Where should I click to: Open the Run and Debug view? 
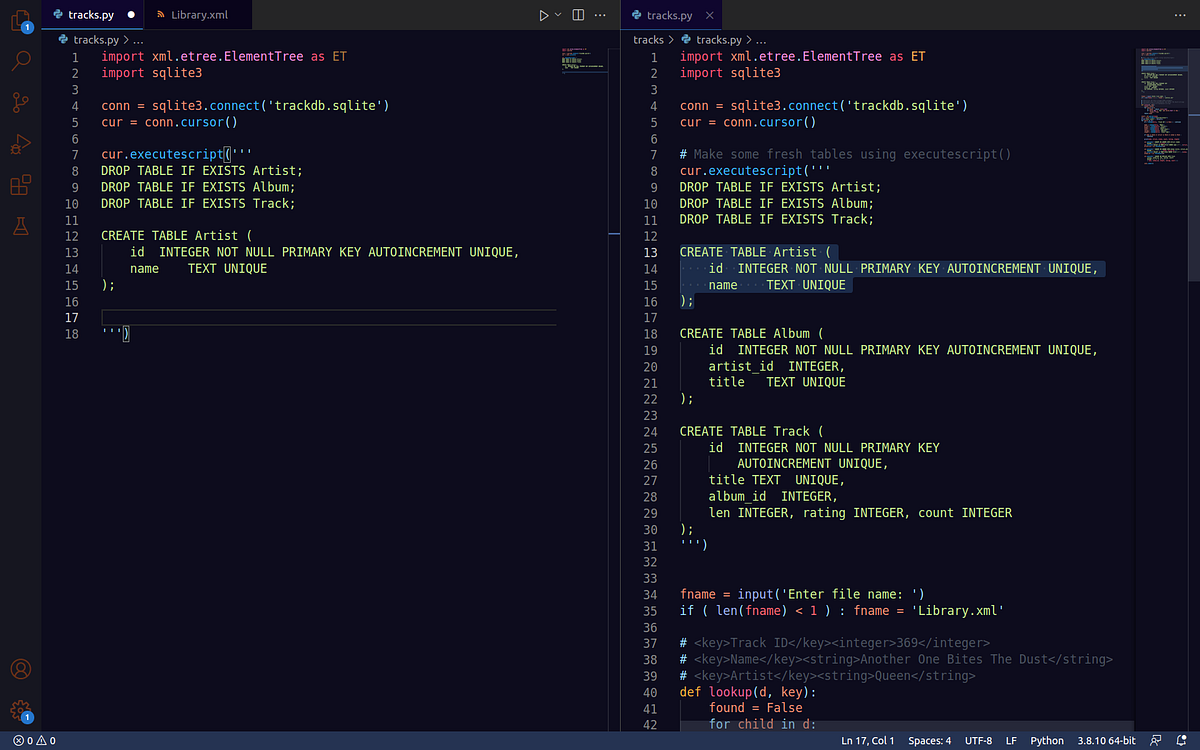point(21,144)
